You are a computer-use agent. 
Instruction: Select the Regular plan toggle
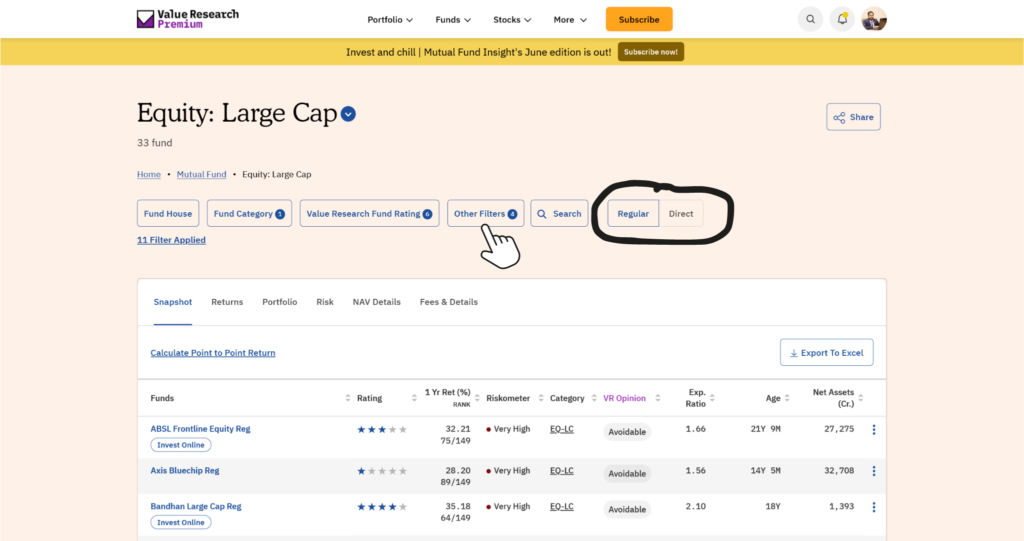[x=633, y=214]
